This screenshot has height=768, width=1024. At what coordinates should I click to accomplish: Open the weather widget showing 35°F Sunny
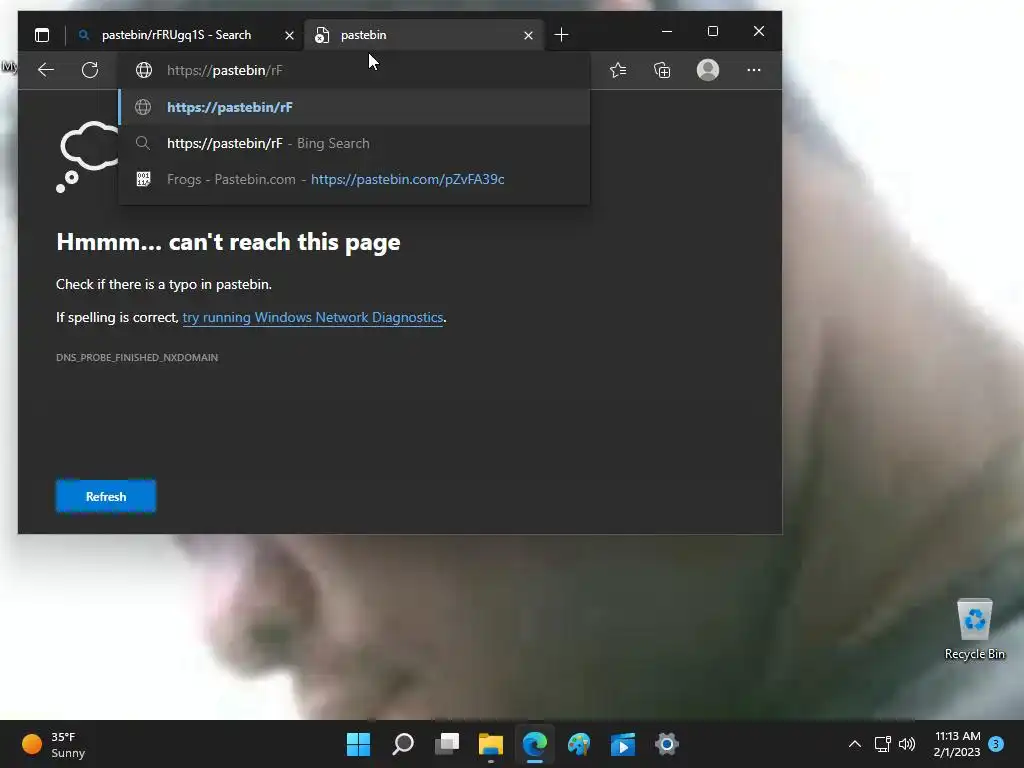tap(54, 744)
